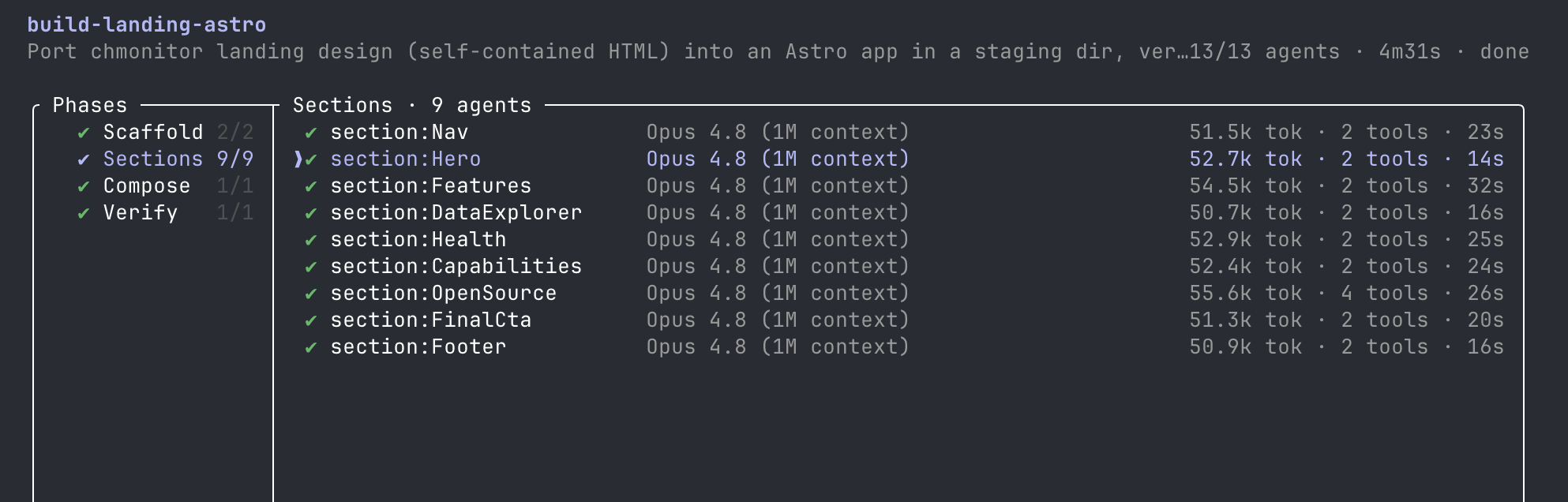Click the checkmark beside section:FinalCta
The image size is (1568, 502).
tap(311, 320)
